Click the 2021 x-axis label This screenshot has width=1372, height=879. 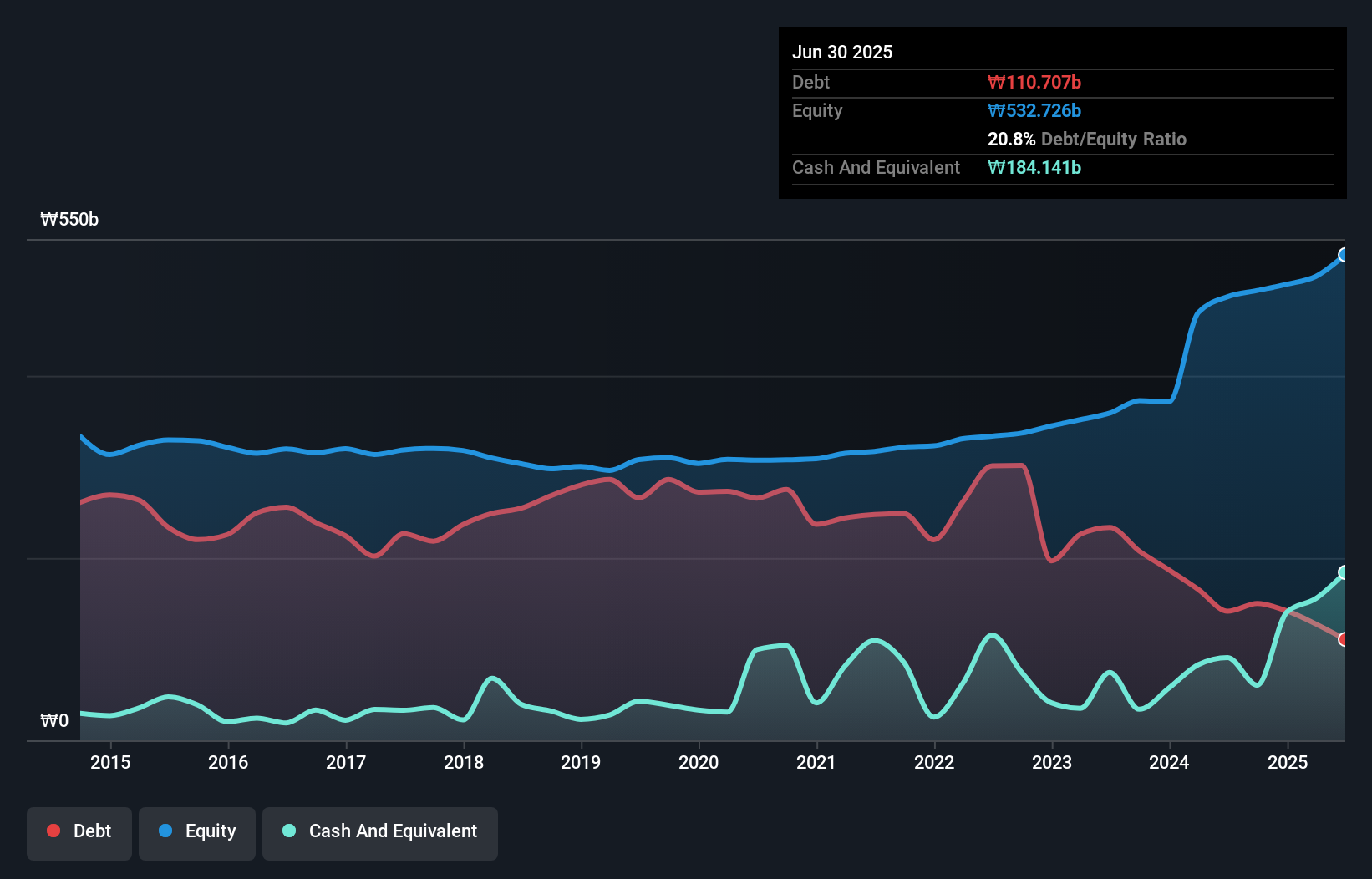click(816, 762)
